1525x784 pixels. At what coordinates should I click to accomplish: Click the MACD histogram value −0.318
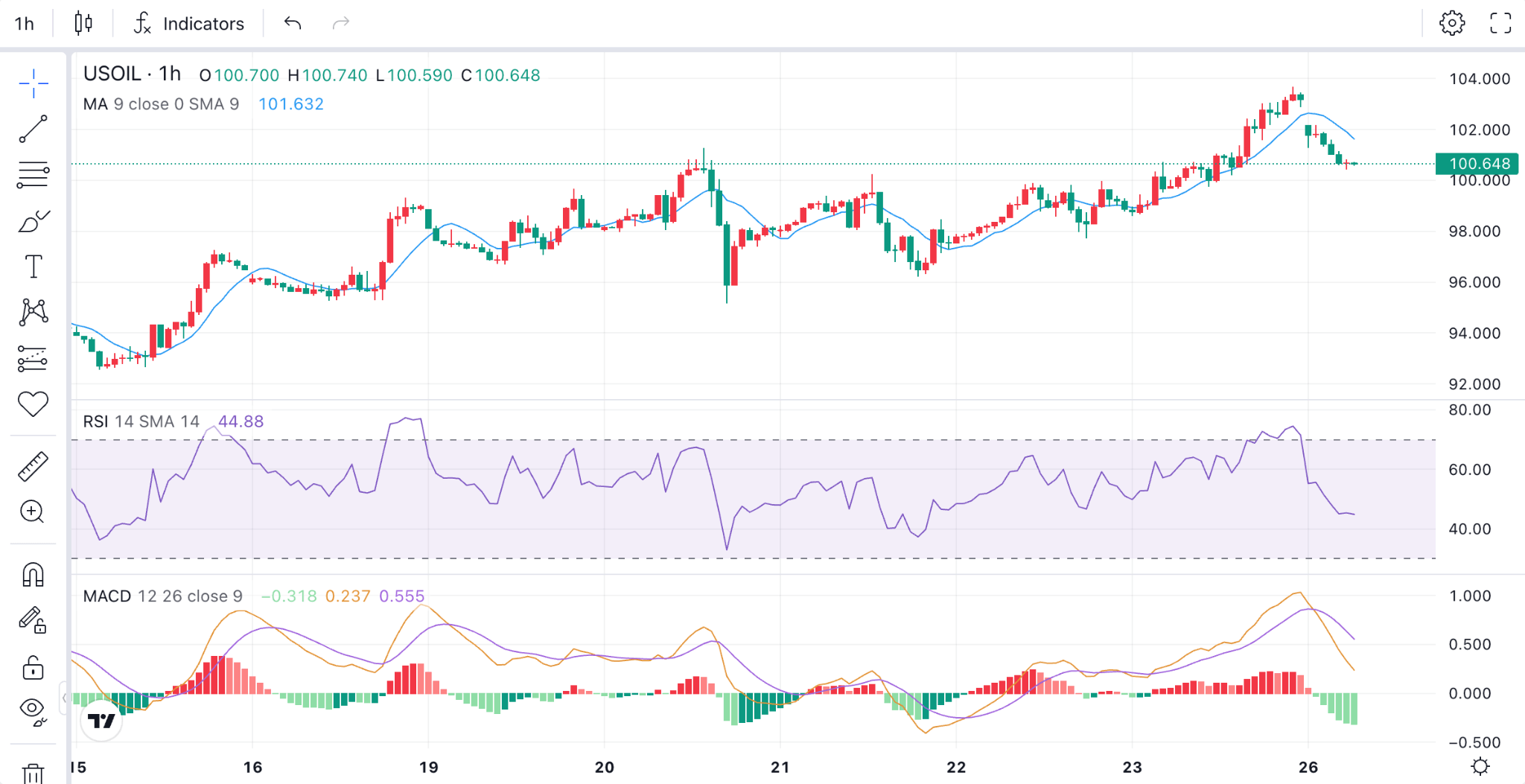pos(289,596)
